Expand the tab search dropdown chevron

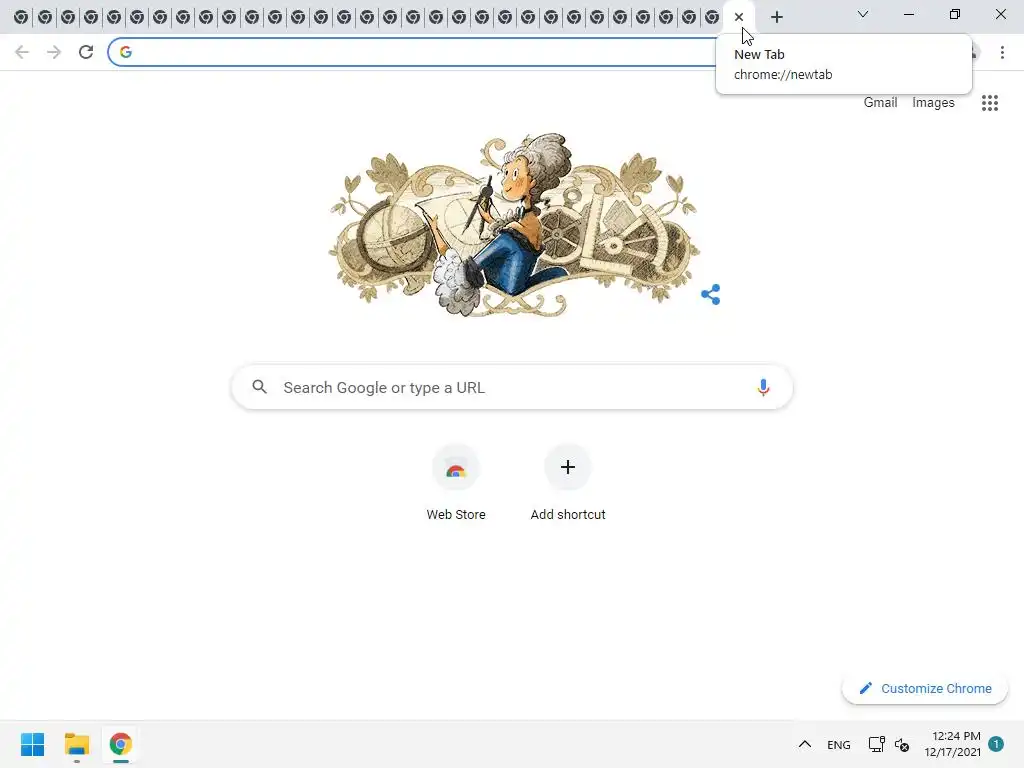(863, 14)
